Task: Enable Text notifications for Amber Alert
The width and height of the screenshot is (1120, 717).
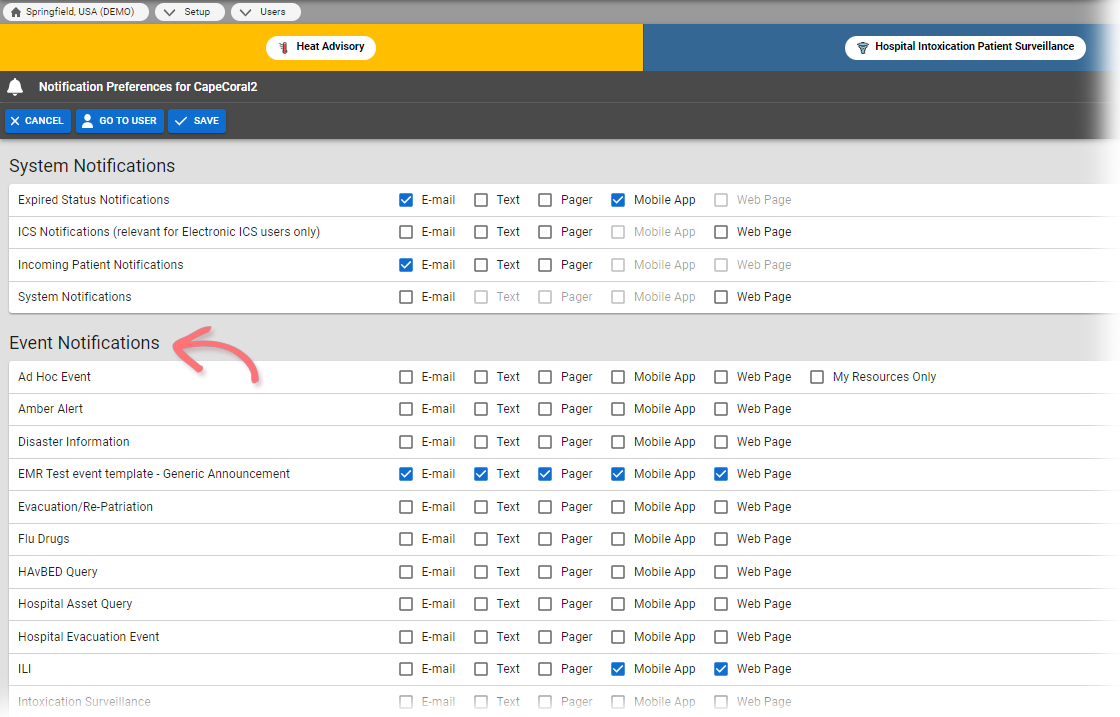Action: pyautogui.click(x=480, y=408)
